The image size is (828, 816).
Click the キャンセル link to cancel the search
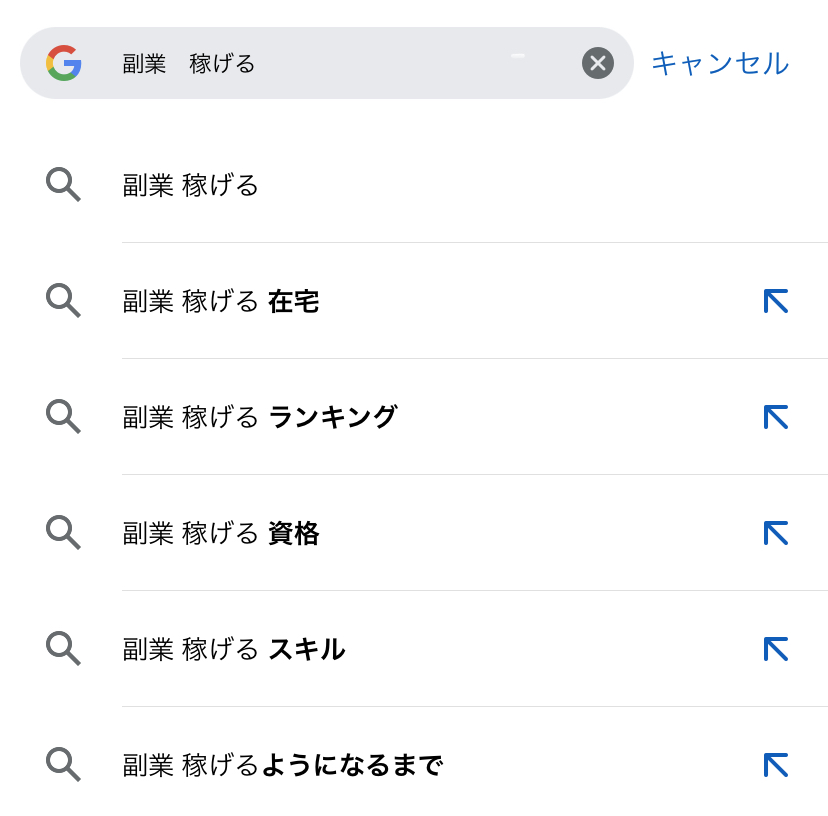point(720,63)
